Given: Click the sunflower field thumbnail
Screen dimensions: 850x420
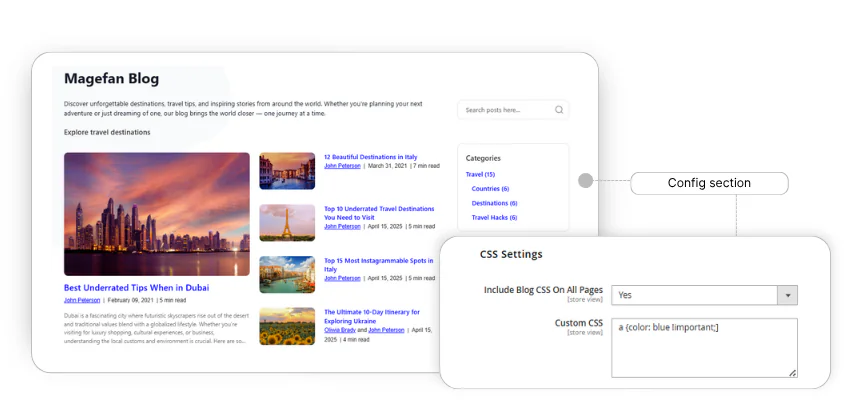Looking at the screenshot, I should click(287, 326).
